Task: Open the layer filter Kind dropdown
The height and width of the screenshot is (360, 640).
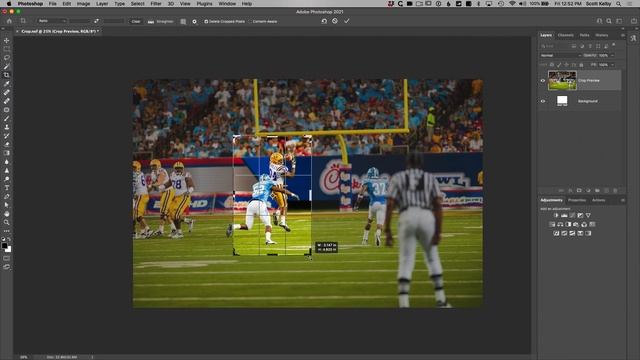Action: coord(554,46)
